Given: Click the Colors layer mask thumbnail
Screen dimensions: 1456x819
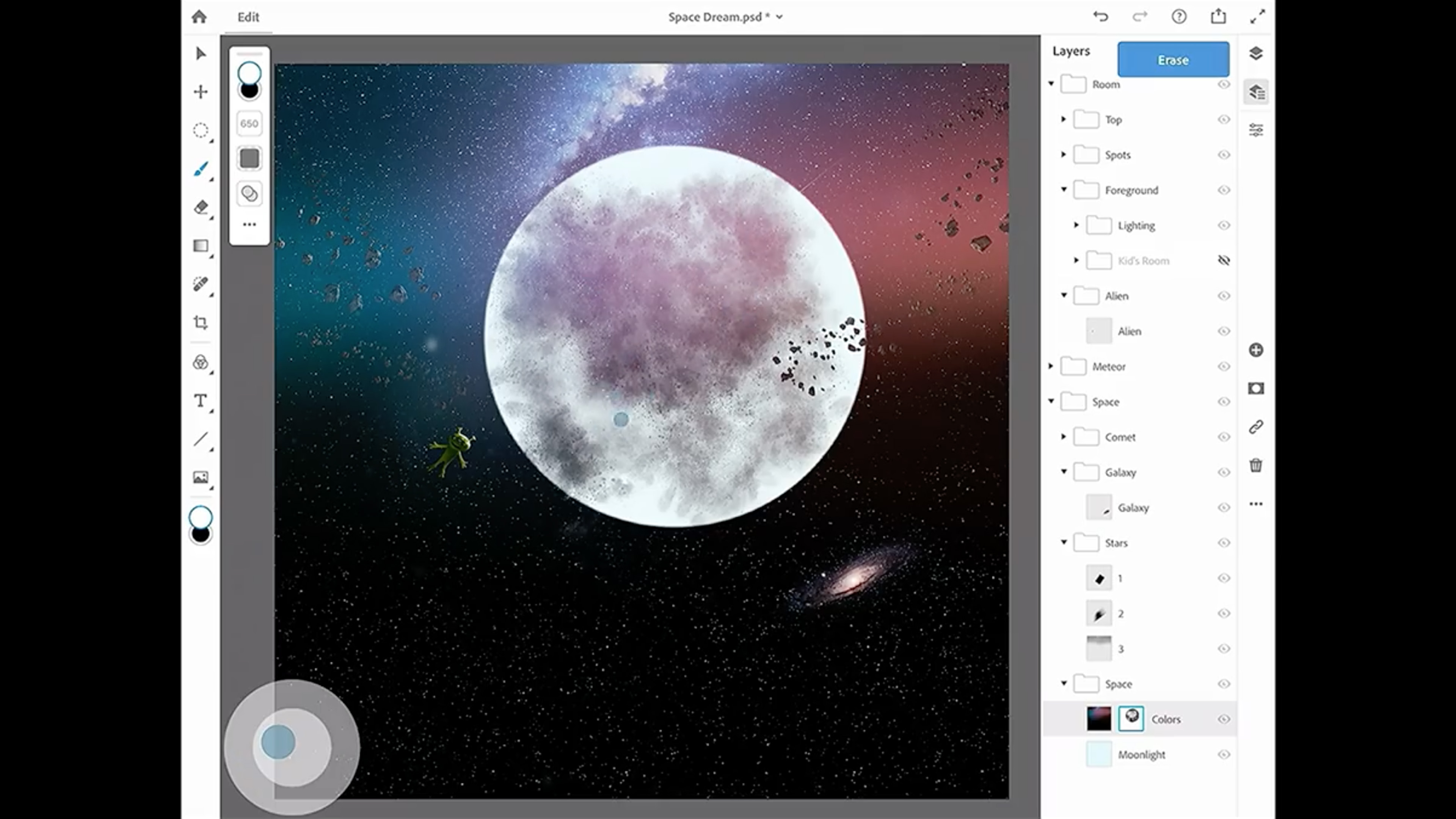Looking at the screenshot, I should pyautogui.click(x=1131, y=719).
